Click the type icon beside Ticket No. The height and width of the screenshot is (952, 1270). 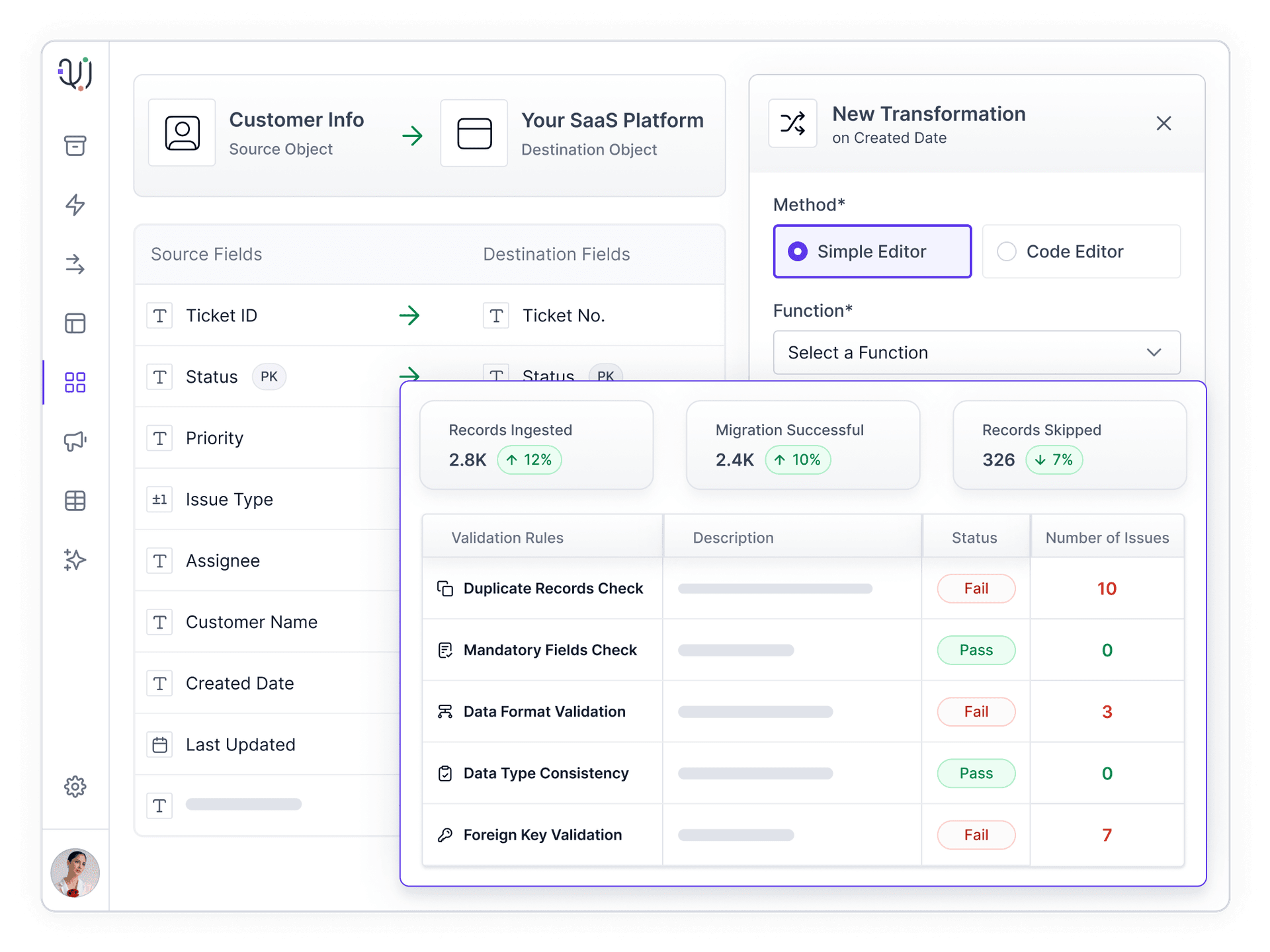point(496,316)
